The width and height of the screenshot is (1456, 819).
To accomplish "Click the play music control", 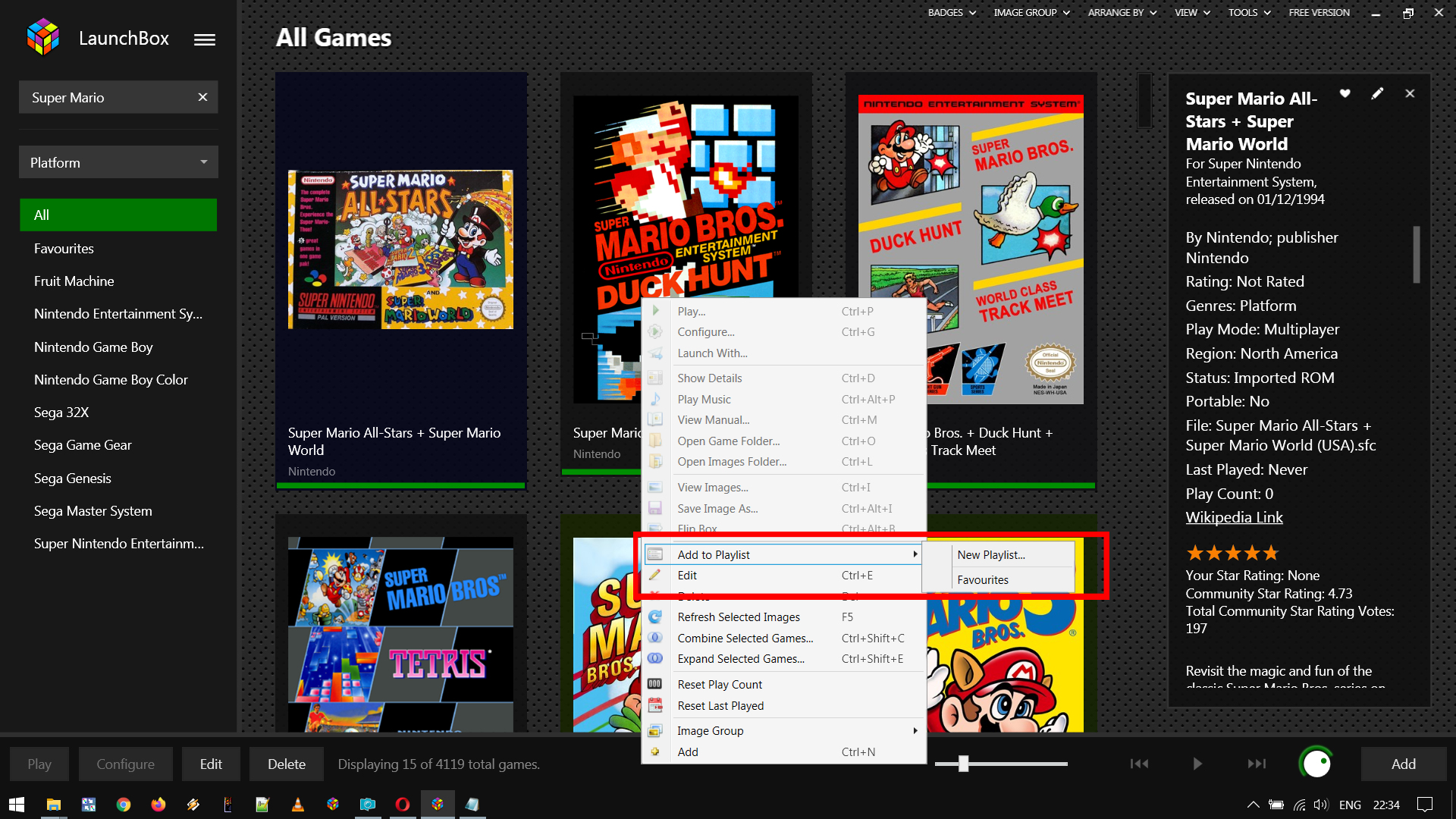I will click(x=1197, y=764).
